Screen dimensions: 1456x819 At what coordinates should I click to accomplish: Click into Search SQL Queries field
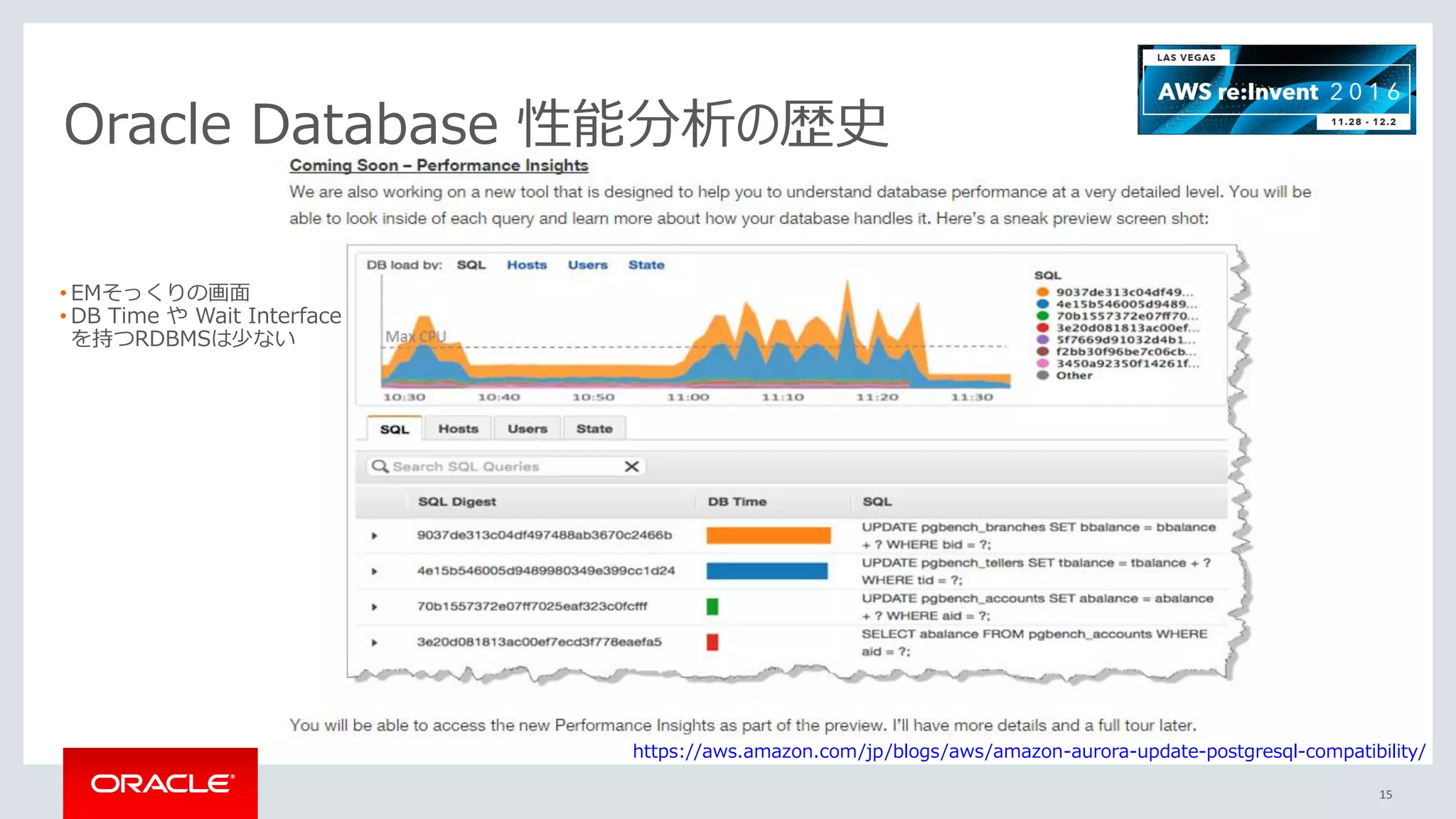(505, 466)
